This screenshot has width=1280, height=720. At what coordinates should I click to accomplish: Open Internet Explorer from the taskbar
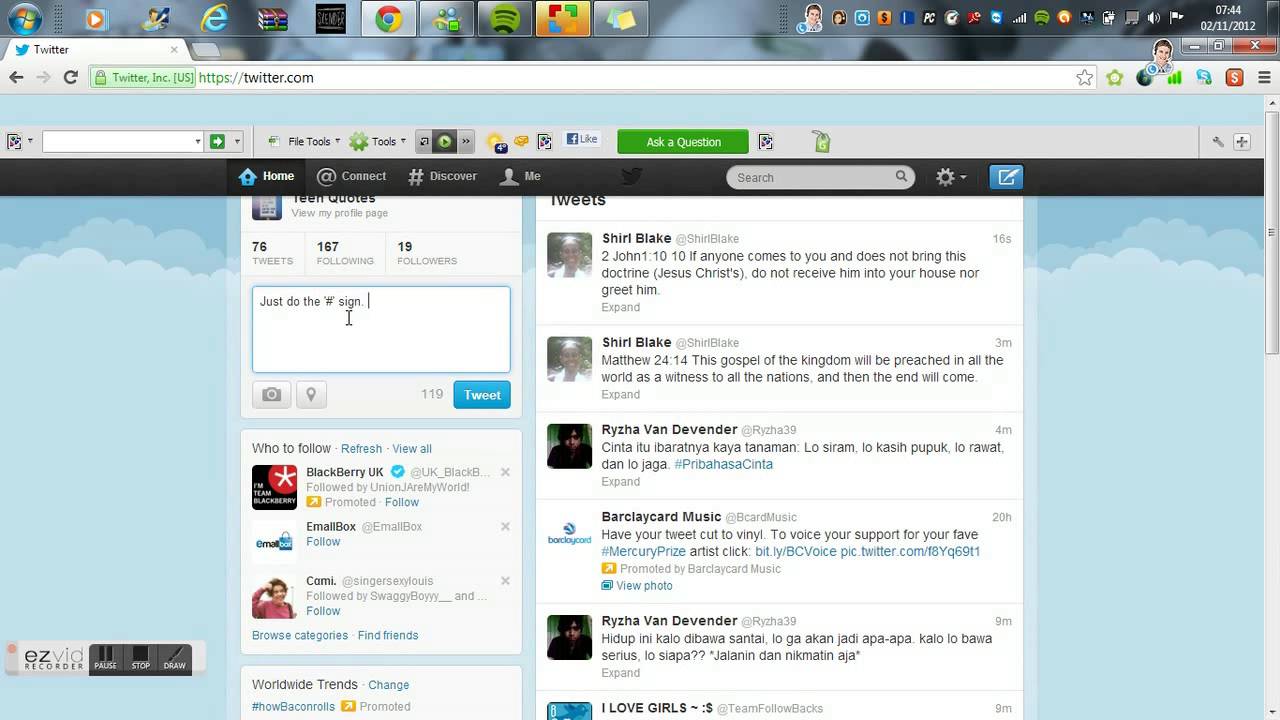pos(214,19)
